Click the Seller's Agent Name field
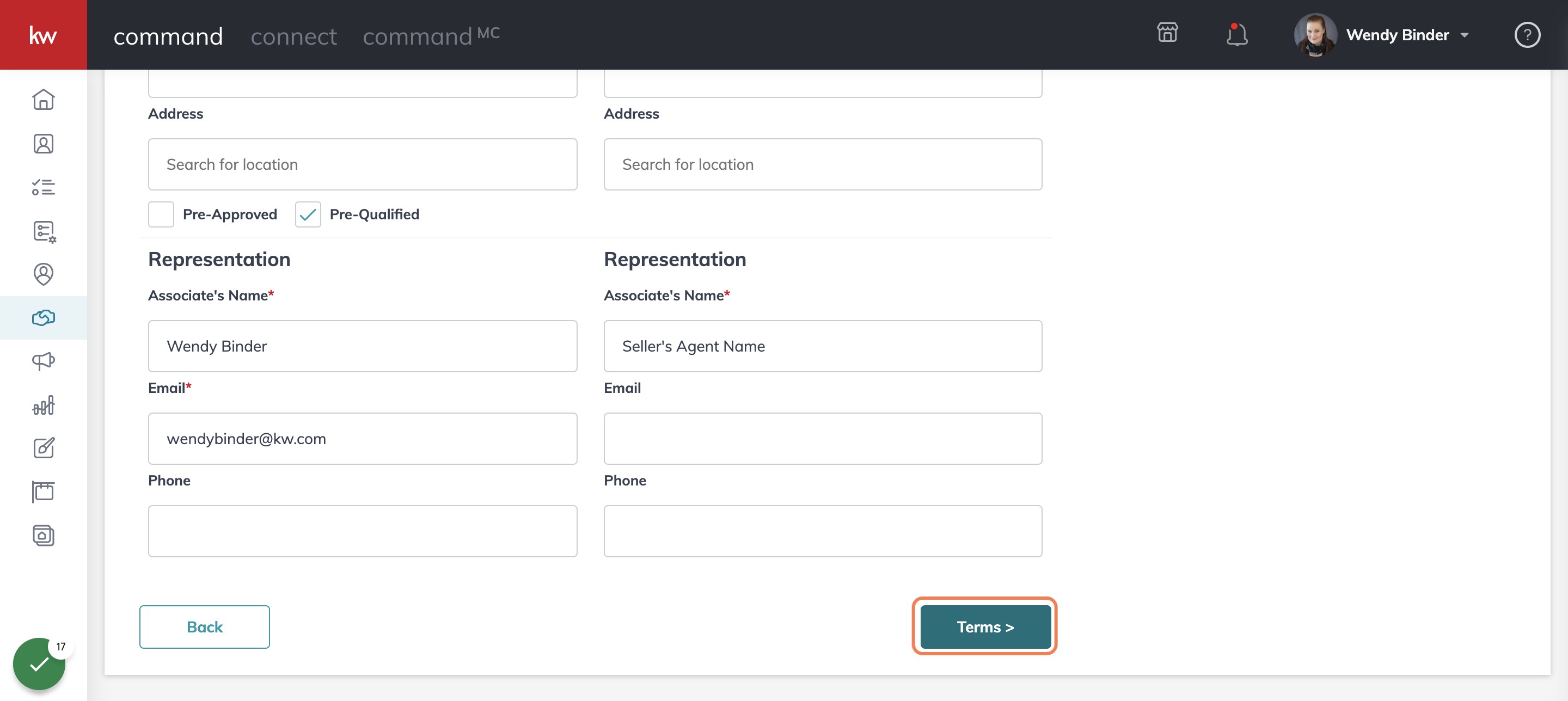The height and width of the screenshot is (701, 1568). point(822,346)
